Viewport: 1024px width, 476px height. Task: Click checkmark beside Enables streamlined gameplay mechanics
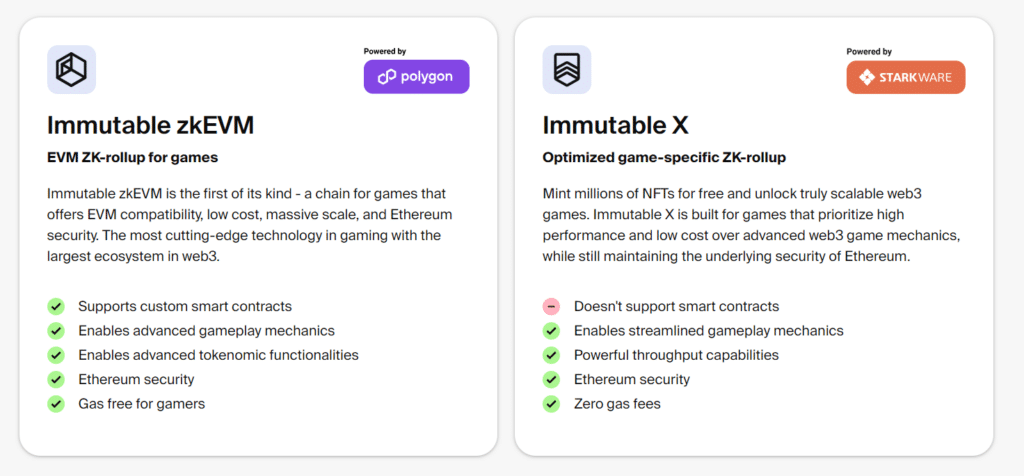tap(551, 330)
